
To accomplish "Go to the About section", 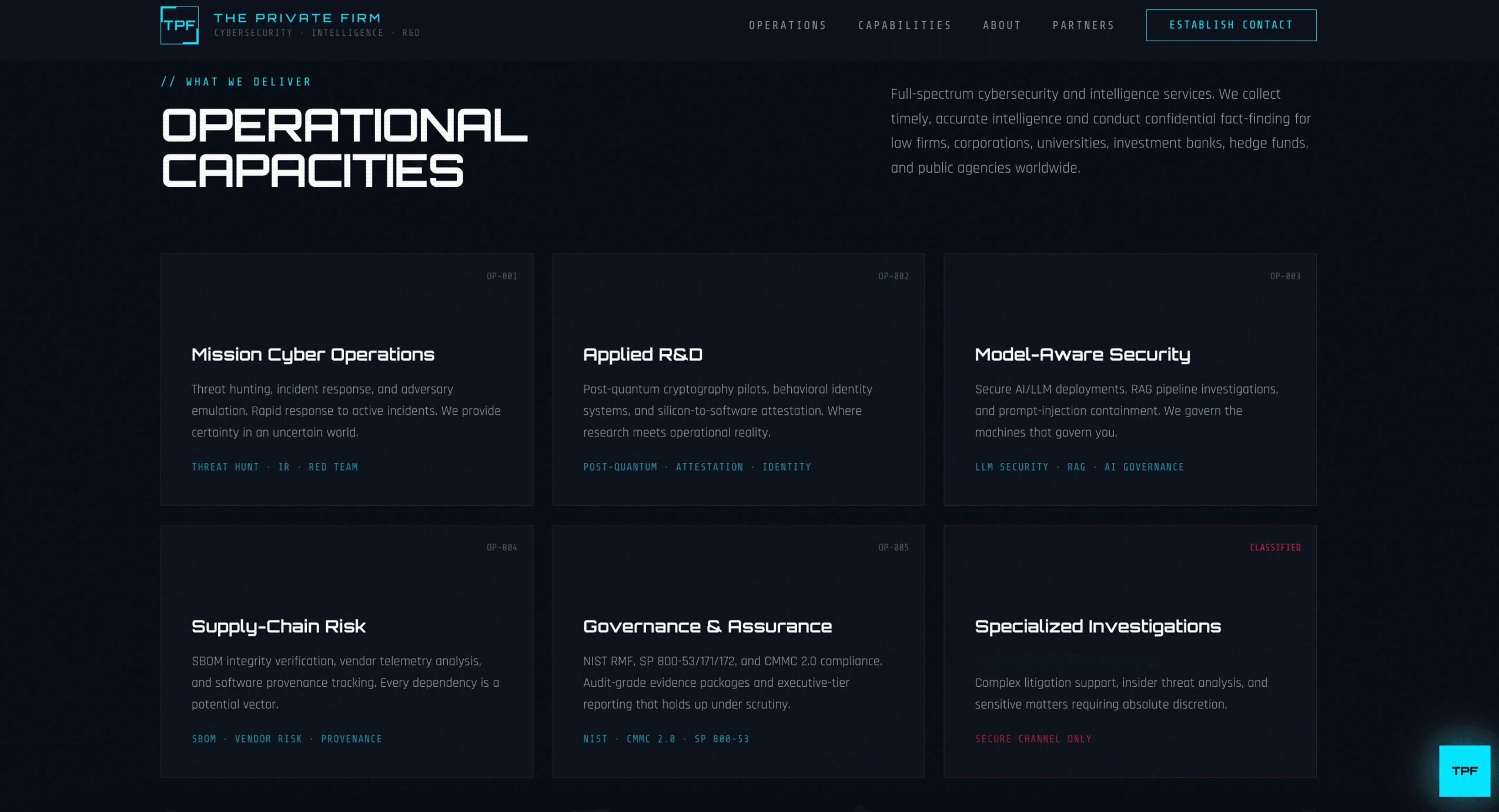I will coord(1002,25).
